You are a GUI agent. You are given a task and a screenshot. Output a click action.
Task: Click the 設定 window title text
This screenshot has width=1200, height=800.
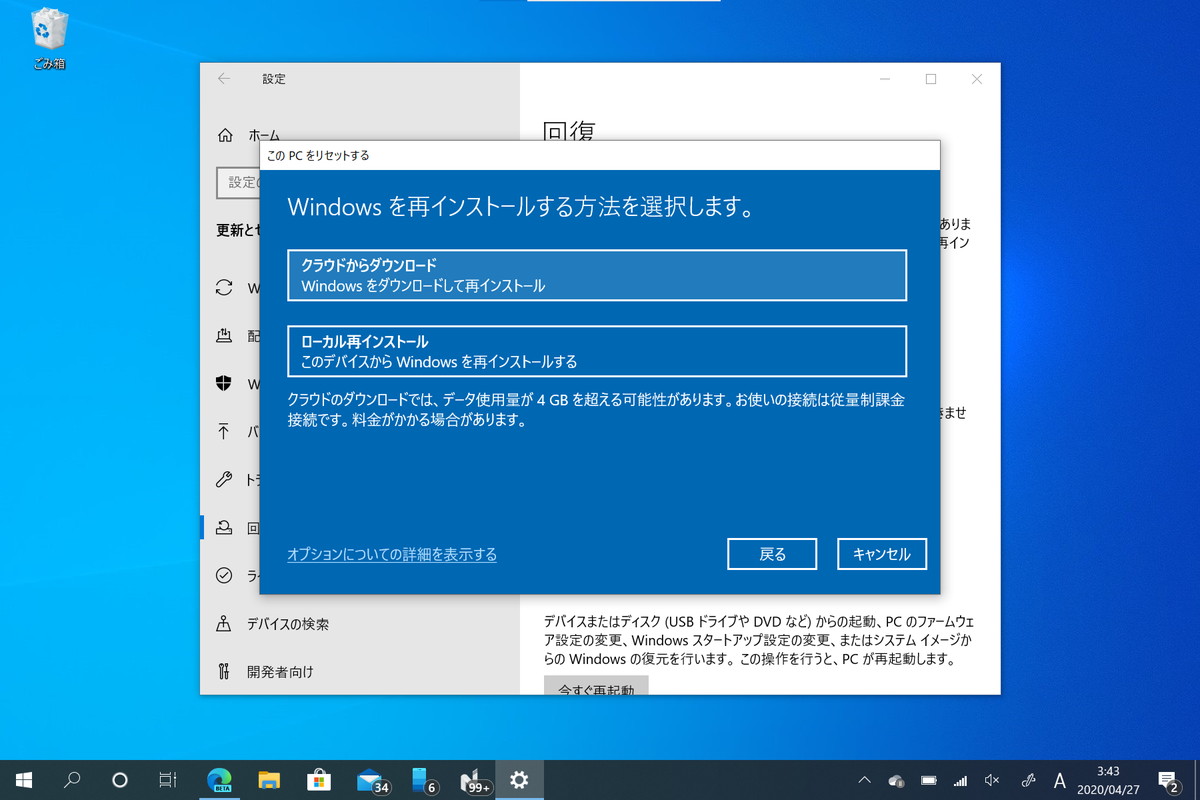(274, 79)
